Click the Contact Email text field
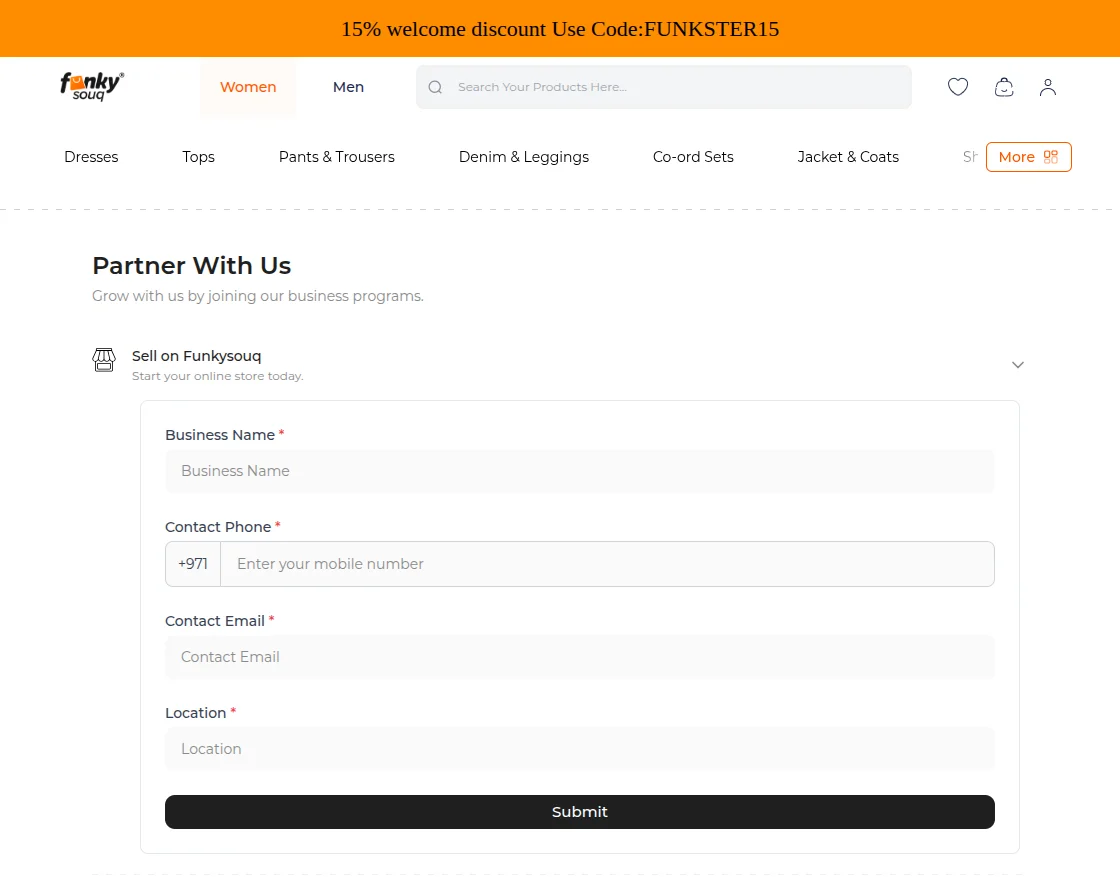The width and height of the screenshot is (1120, 880). coord(580,657)
